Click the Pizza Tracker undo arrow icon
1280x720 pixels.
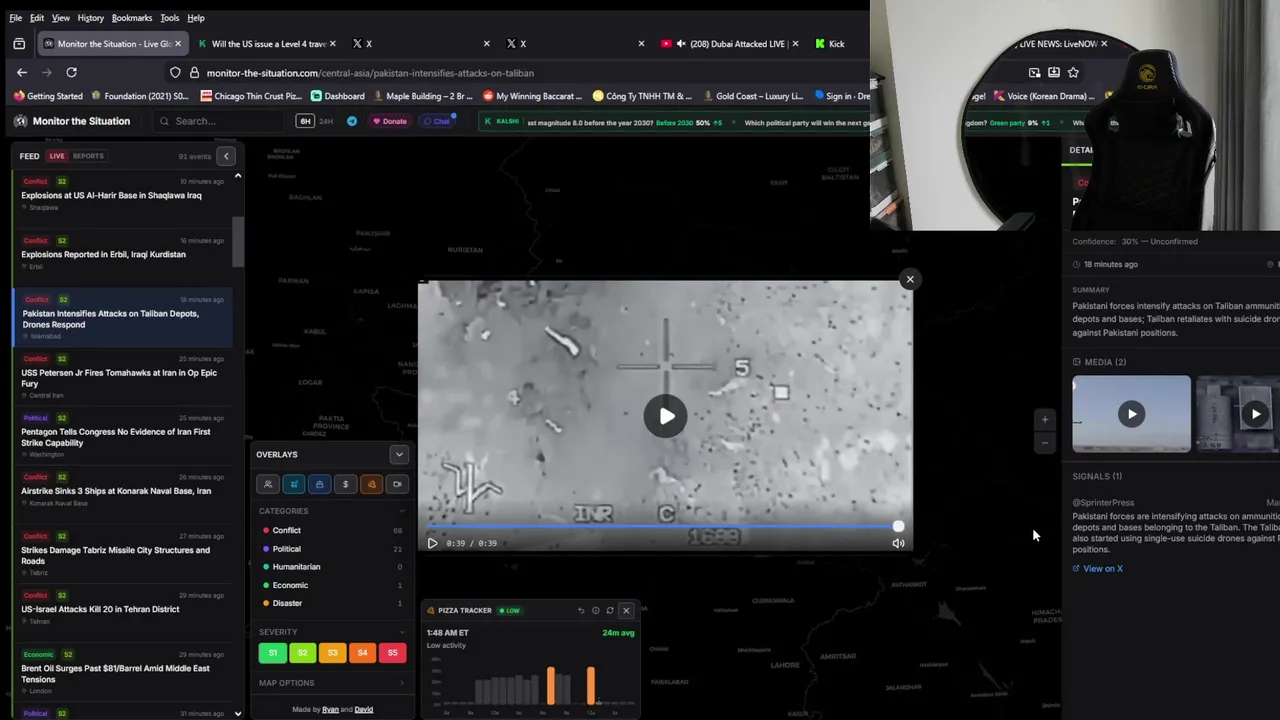point(581,610)
